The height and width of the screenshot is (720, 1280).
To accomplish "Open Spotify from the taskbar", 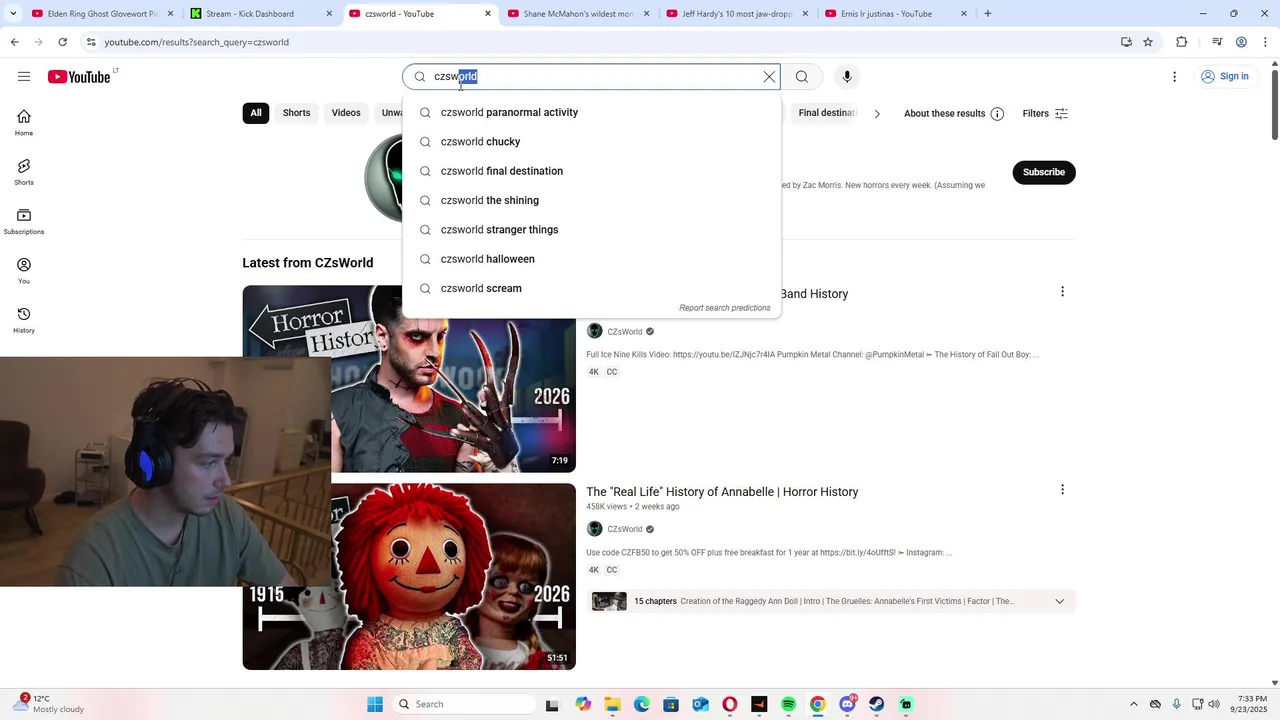I will click(788, 704).
